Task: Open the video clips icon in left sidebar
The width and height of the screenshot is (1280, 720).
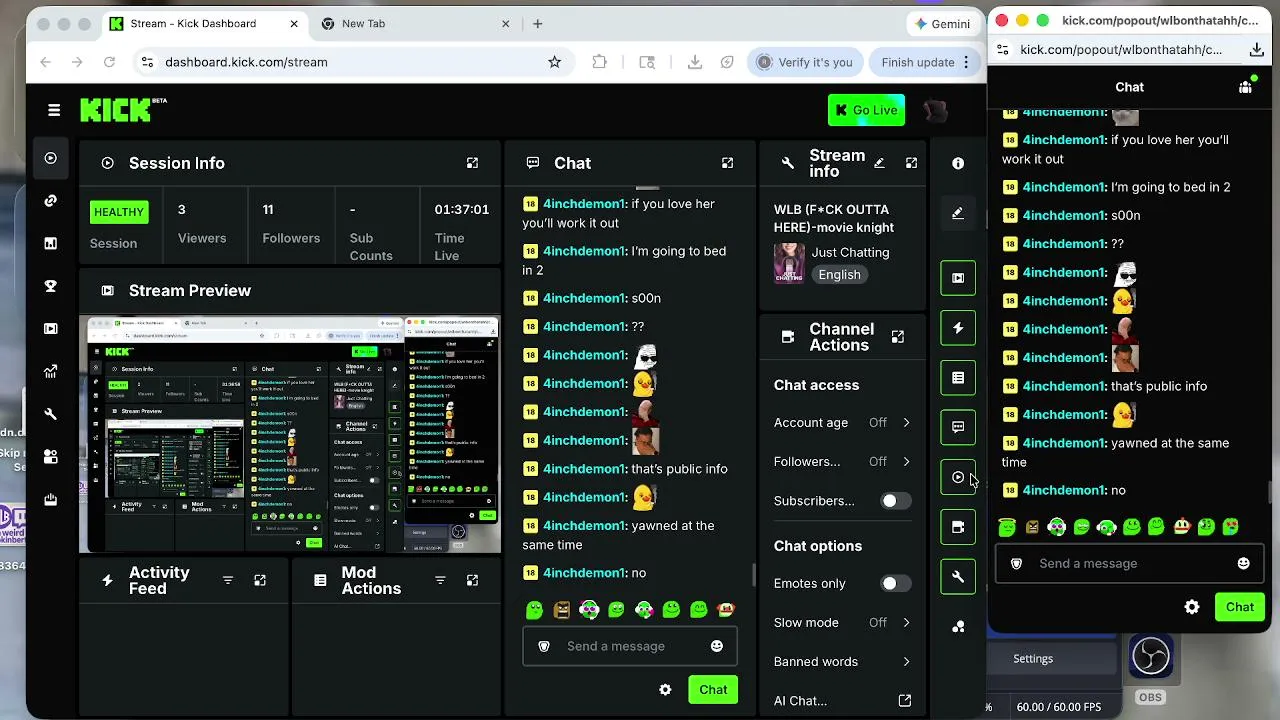Action: 51,329
